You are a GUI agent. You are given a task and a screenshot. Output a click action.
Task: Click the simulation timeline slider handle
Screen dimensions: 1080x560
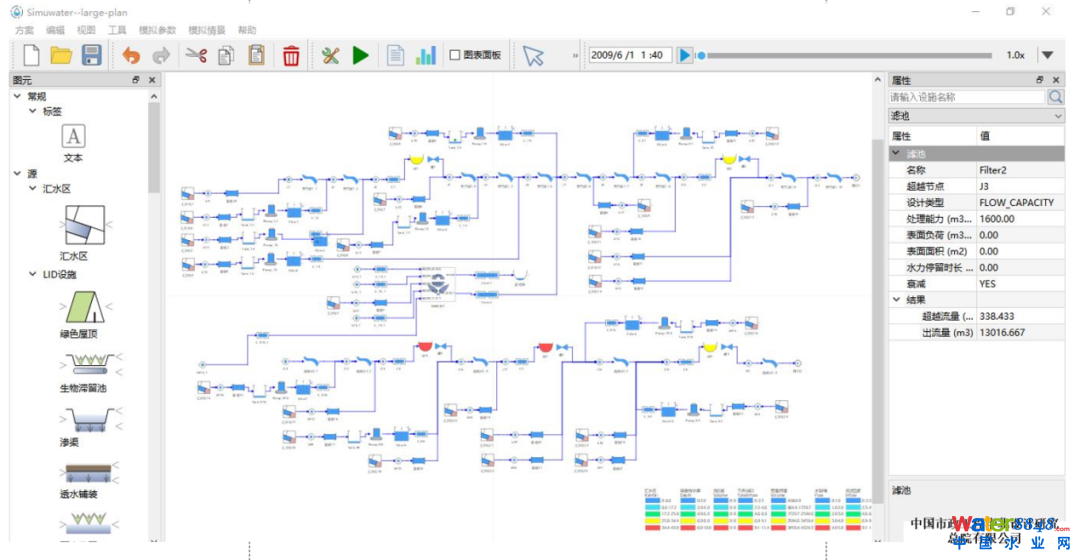point(701,56)
